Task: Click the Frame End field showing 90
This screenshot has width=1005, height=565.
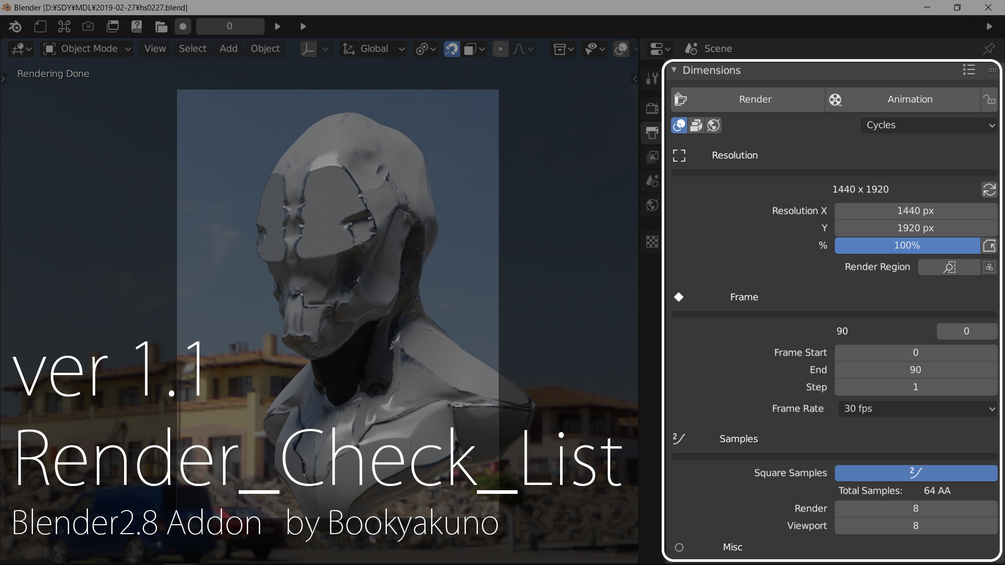Action: coord(915,370)
